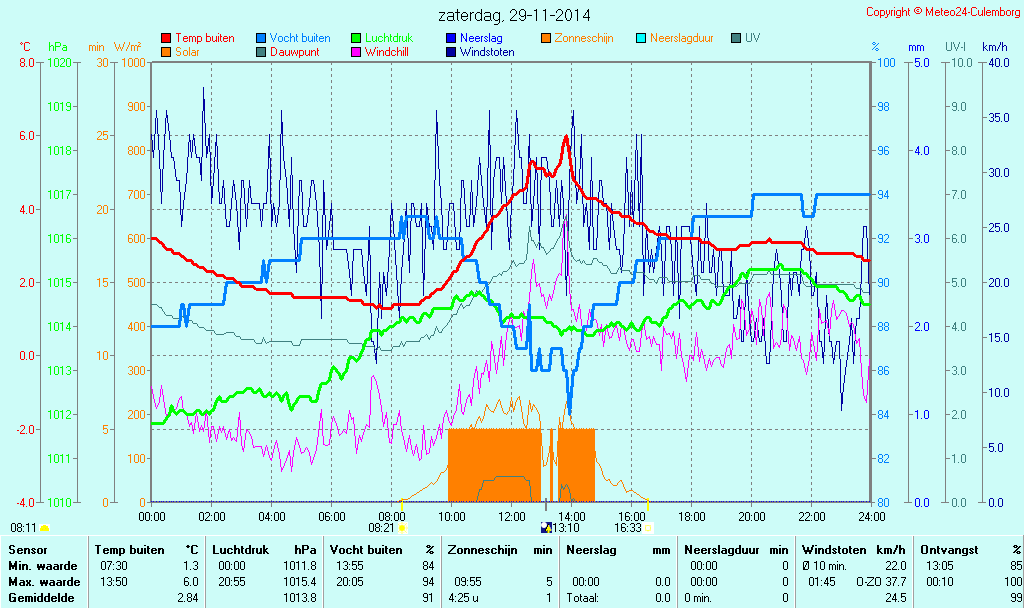Click the magenta Windchill legend square

[x=356, y=52]
